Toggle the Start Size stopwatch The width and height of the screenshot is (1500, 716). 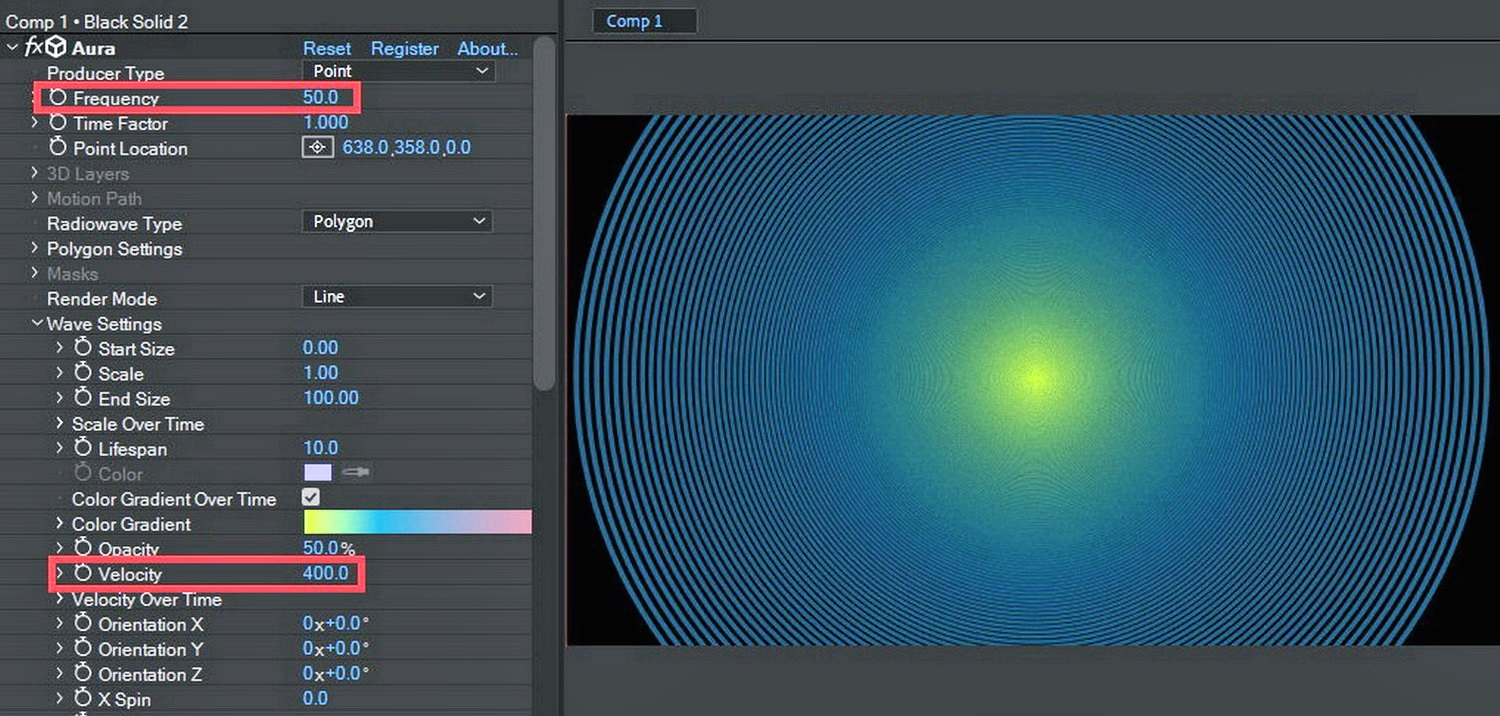pyautogui.click(x=83, y=348)
